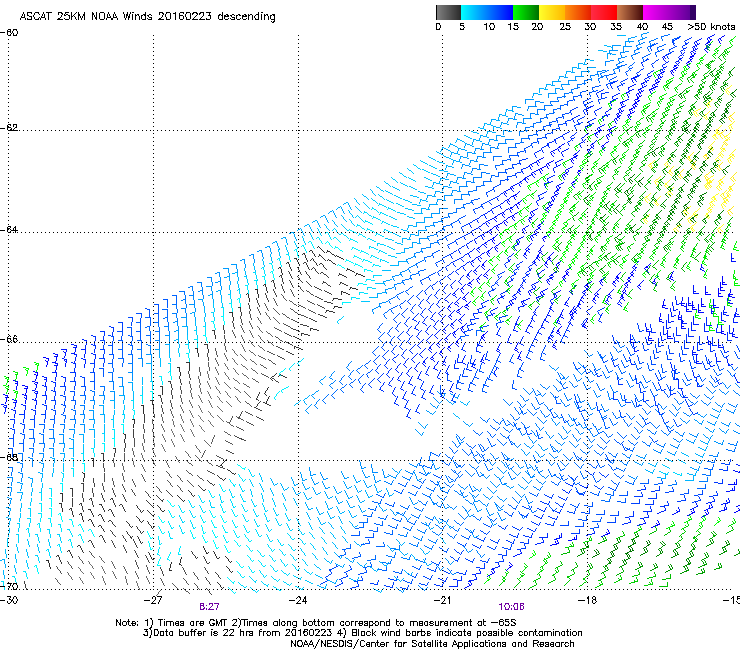
Task: Click the cyan-blue 5-15 knots color band
Action: [x=487, y=12]
